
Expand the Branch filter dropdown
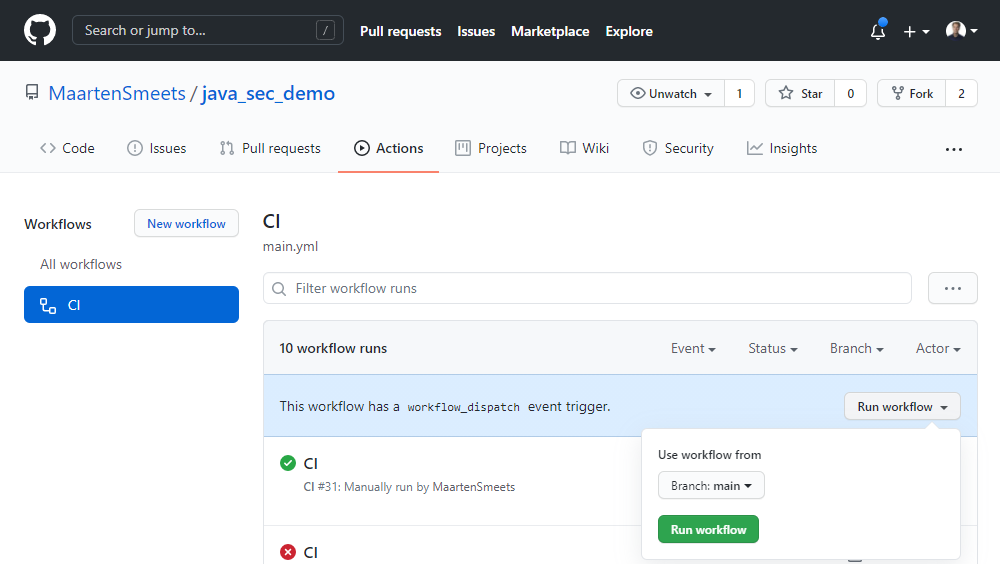857,348
